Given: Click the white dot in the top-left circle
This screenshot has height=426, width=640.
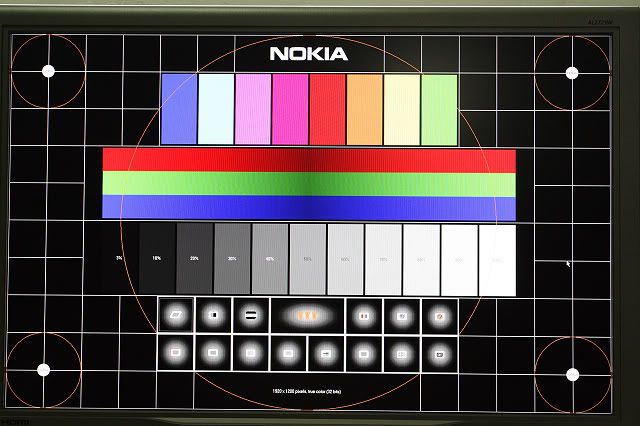Looking at the screenshot, I should coord(48,70).
